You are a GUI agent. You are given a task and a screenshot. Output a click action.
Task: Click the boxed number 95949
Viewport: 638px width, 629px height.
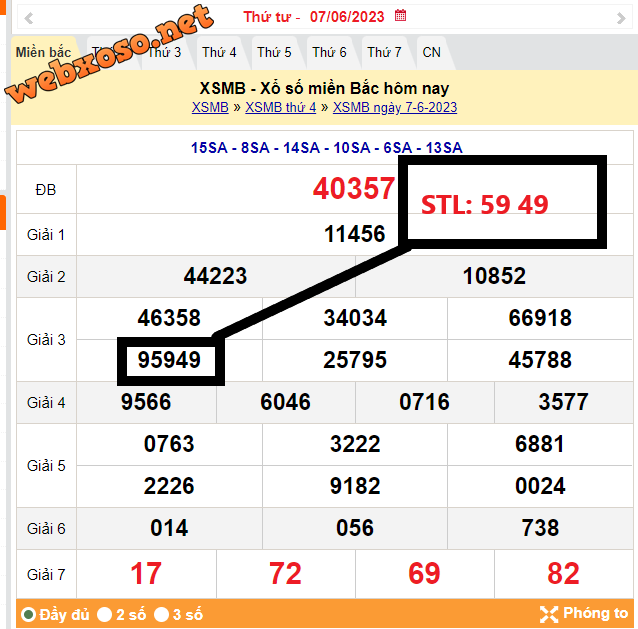(x=169, y=360)
